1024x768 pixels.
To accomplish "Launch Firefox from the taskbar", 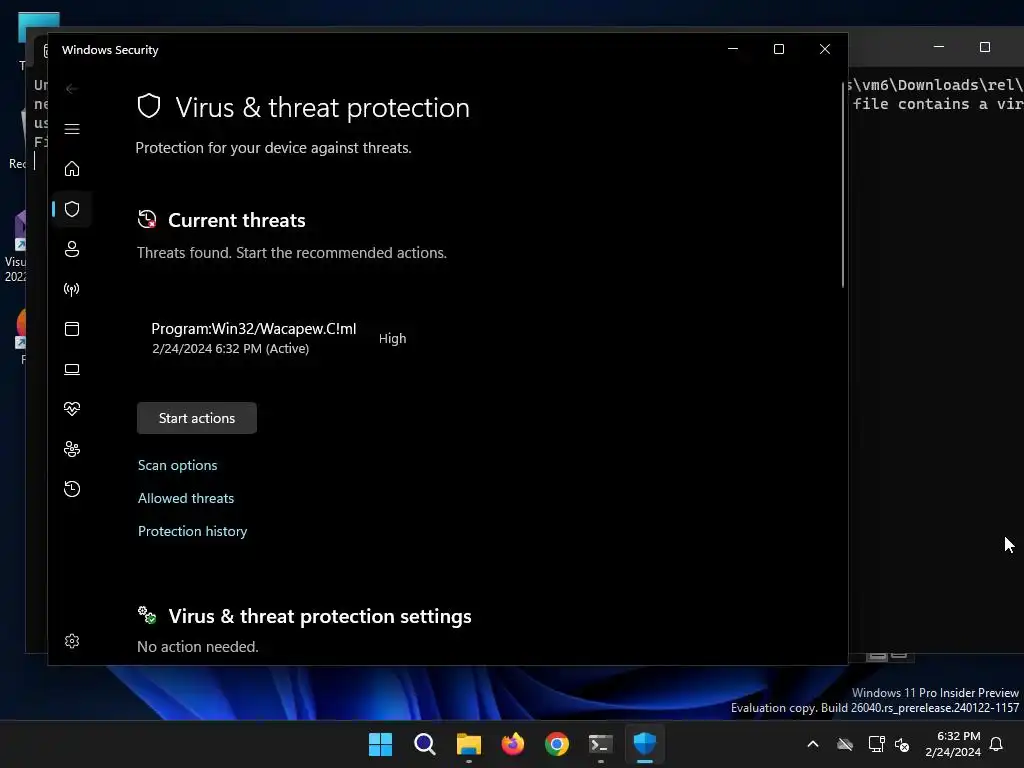I will (x=513, y=744).
